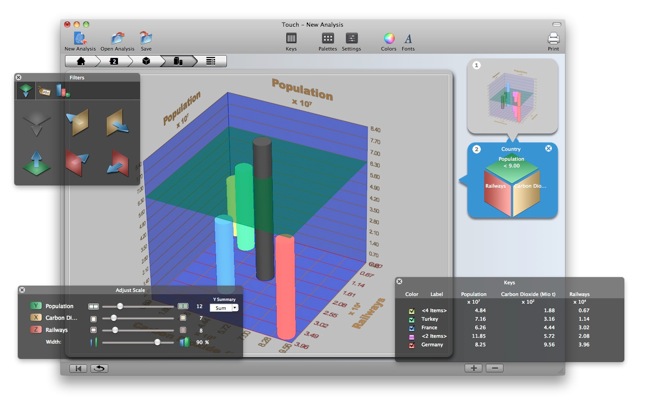Toggle the <2 Items> key checkbox
This screenshot has height=405, width=648.
coord(412,337)
